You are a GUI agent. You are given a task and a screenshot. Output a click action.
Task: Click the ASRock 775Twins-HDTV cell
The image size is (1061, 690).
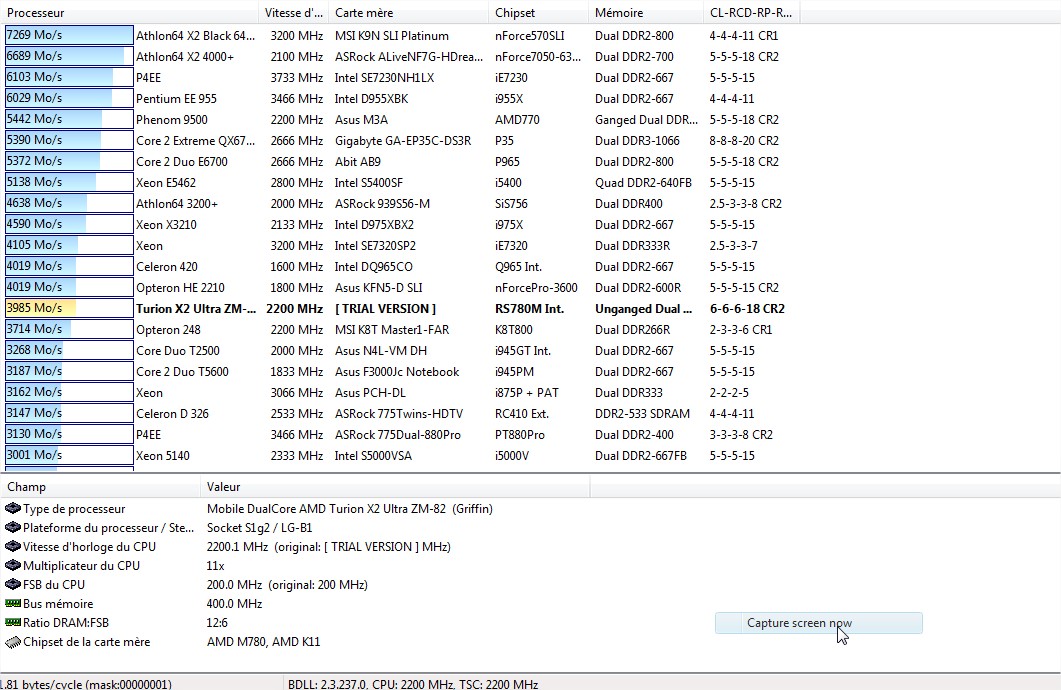[399, 413]
